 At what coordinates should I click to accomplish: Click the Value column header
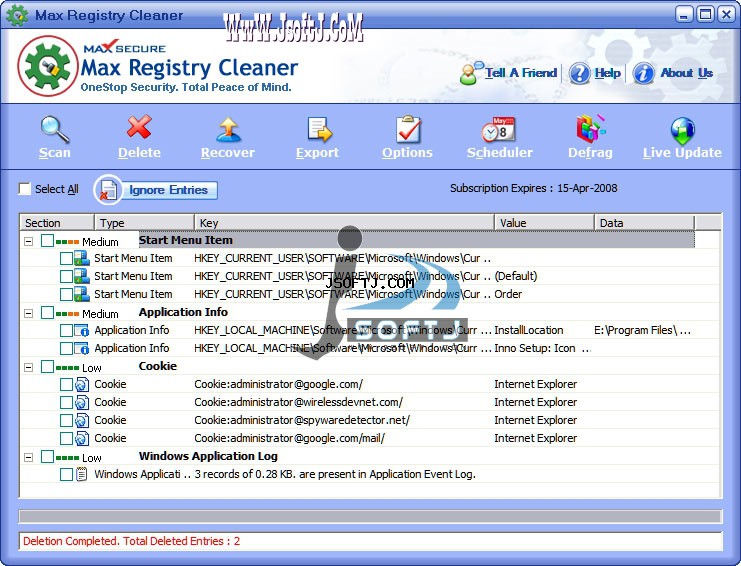click(544, 223)
